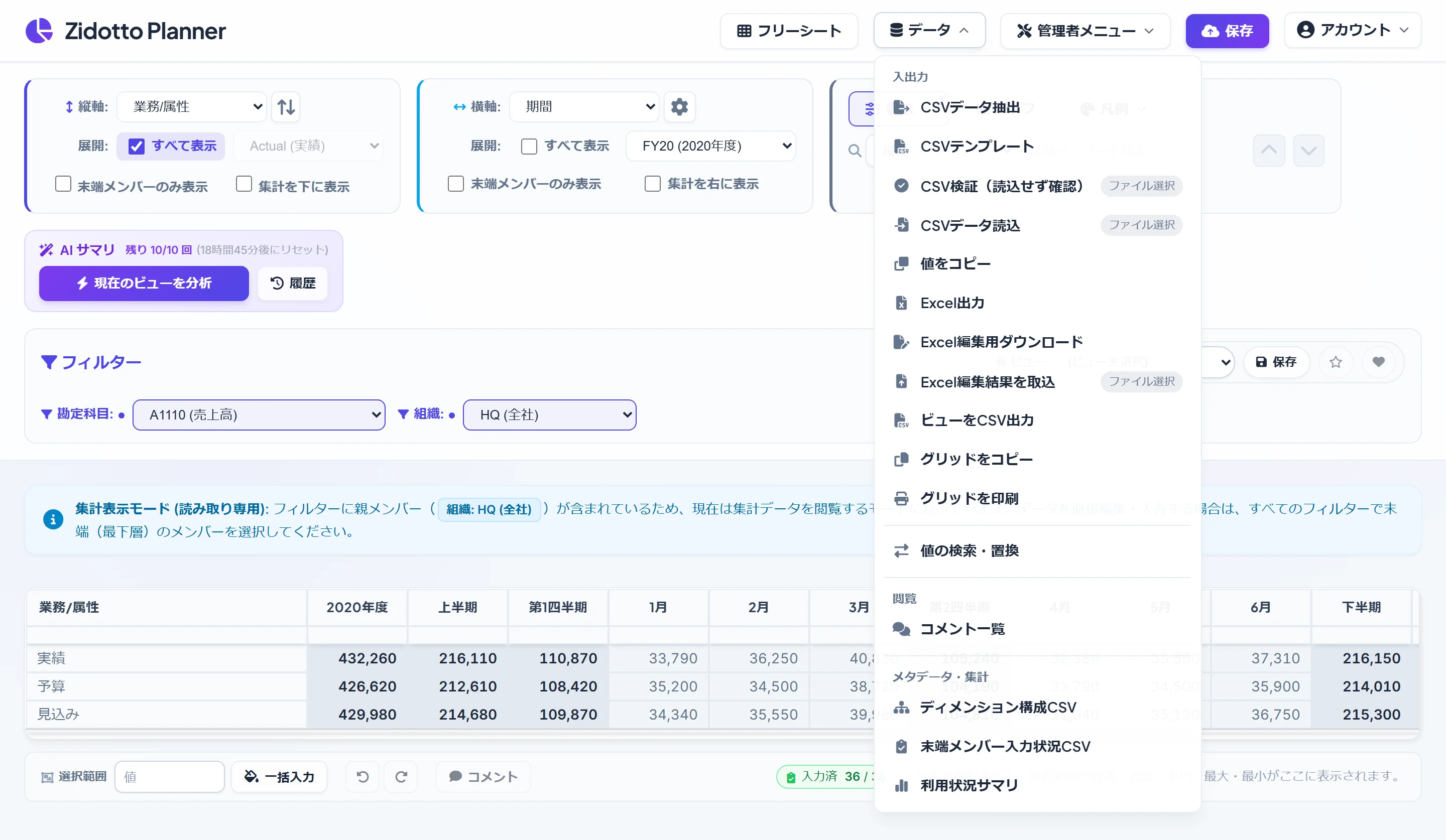Screen dimensions: 1446x840
Task: Enable 集計を右に表示 checkbox
Action: tap(652, 184)
